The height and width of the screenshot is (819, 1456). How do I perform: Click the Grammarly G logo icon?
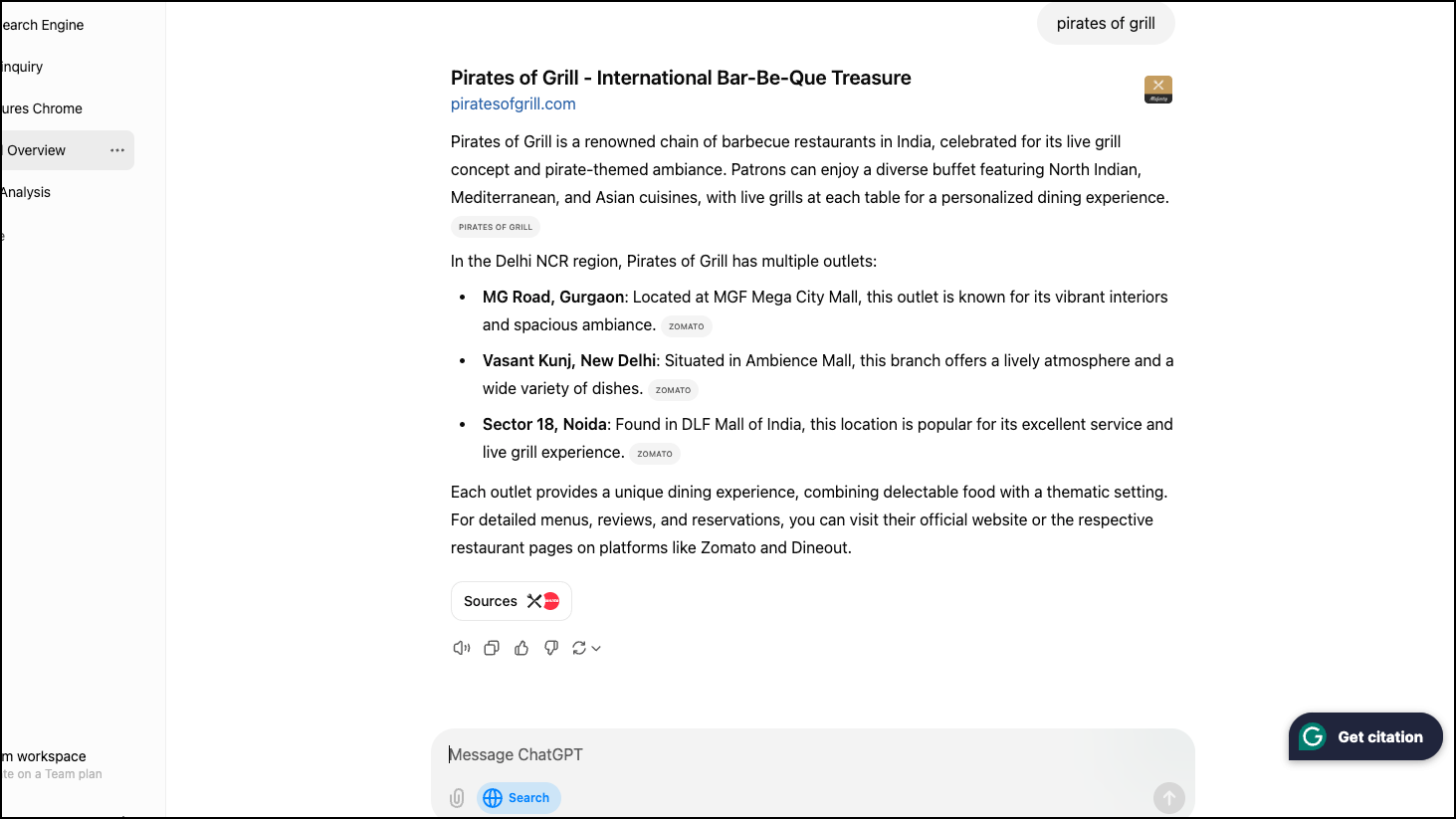[1313, 736]
